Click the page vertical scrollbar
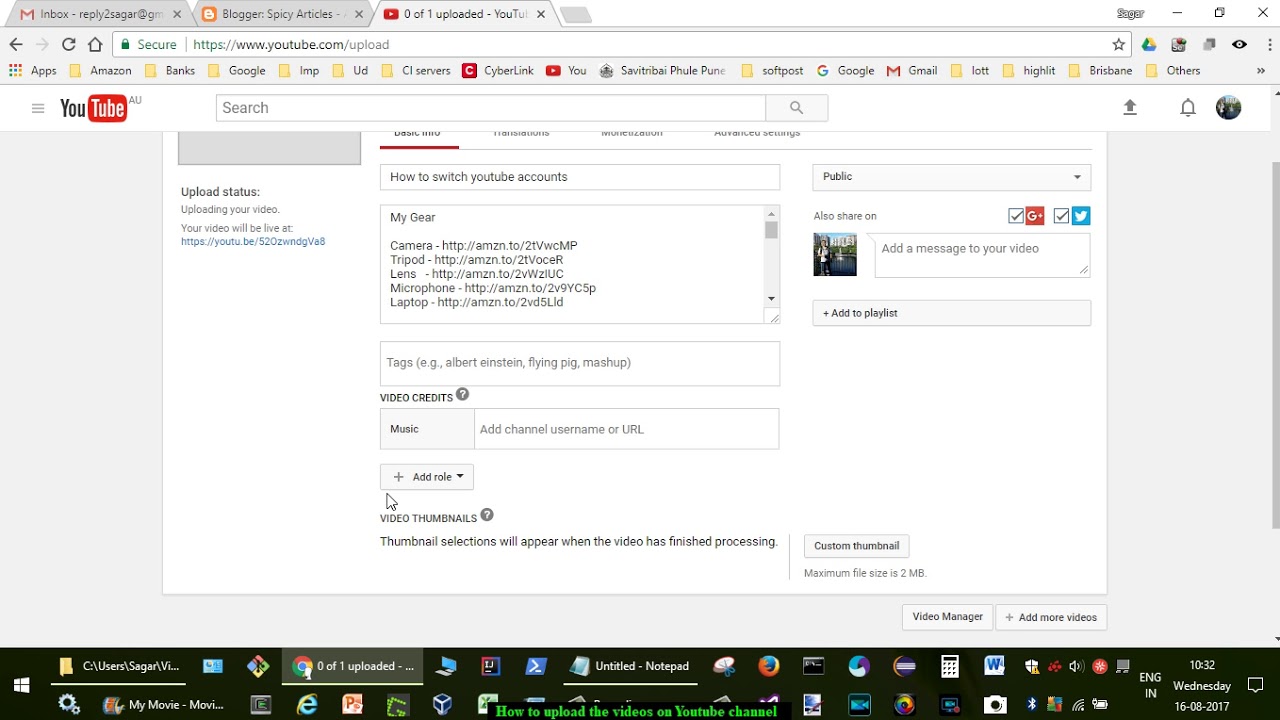The width and height of the screenshot is (1280, 720). click(x=1274, y=345)
